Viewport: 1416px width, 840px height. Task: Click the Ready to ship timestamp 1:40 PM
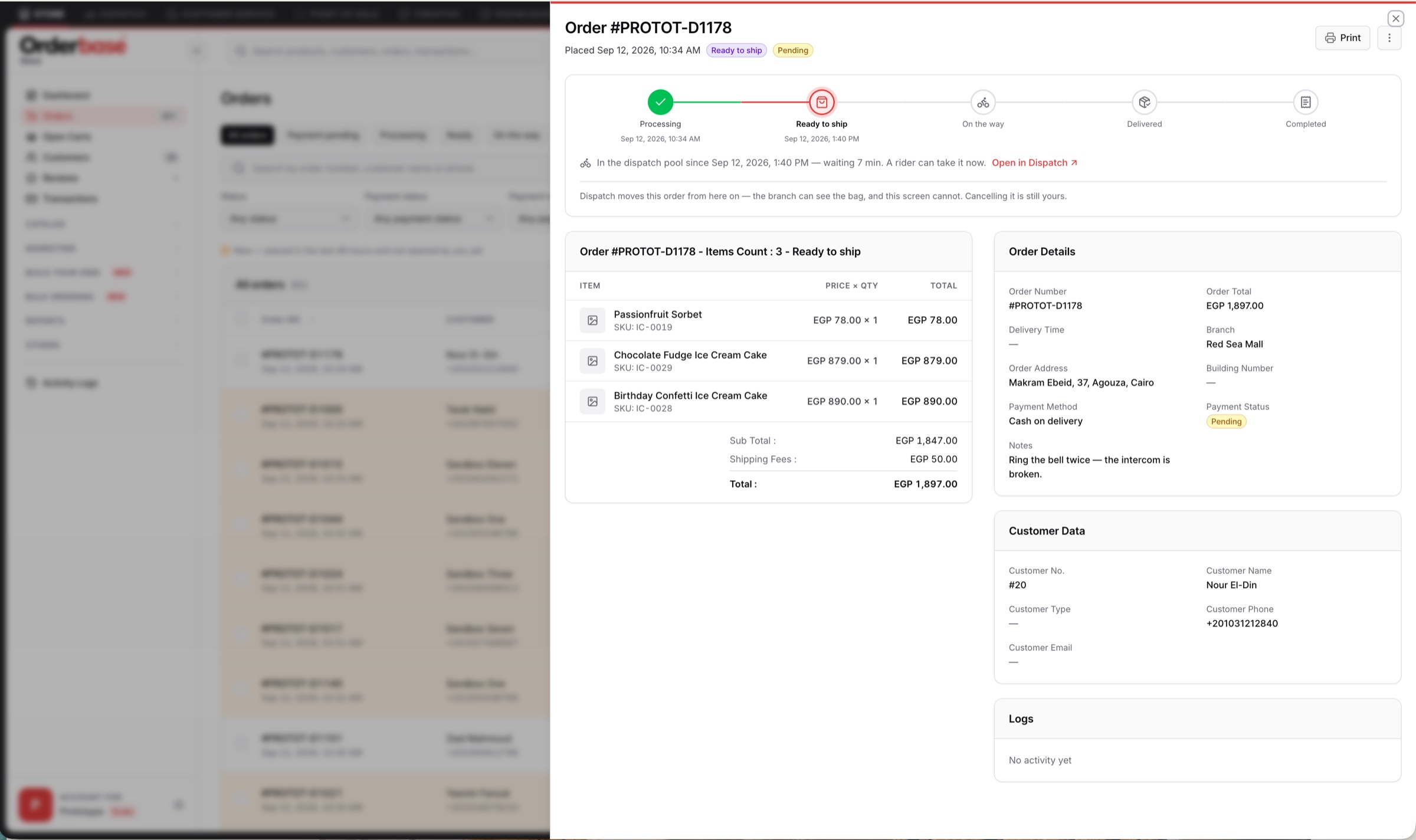point(821,139)
